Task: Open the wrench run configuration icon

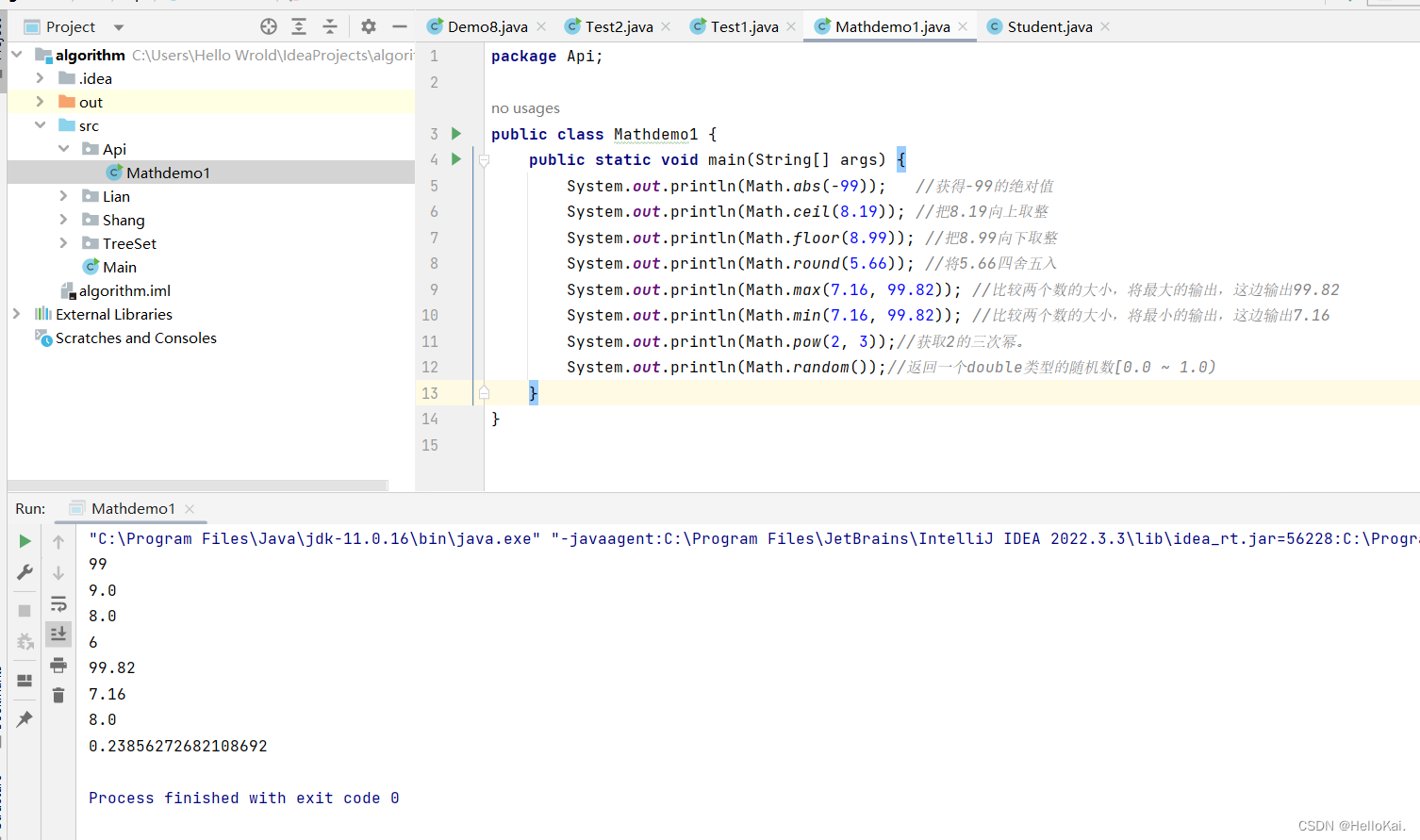Action: pos(25,572)
